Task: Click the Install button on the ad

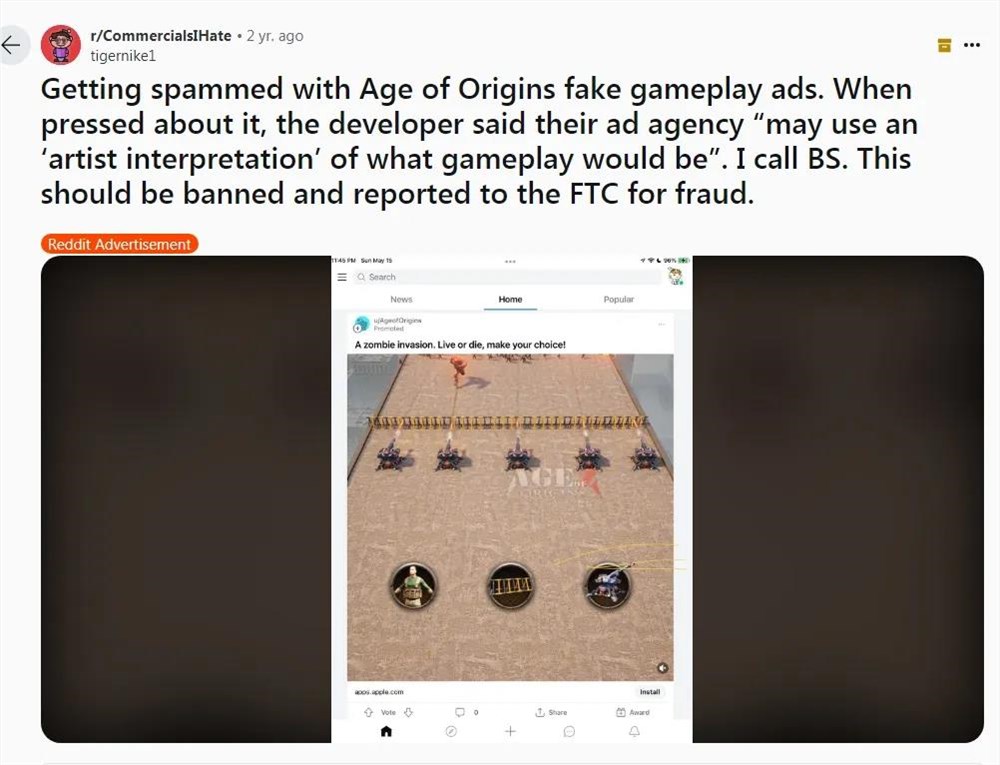Action: [650, 692]
